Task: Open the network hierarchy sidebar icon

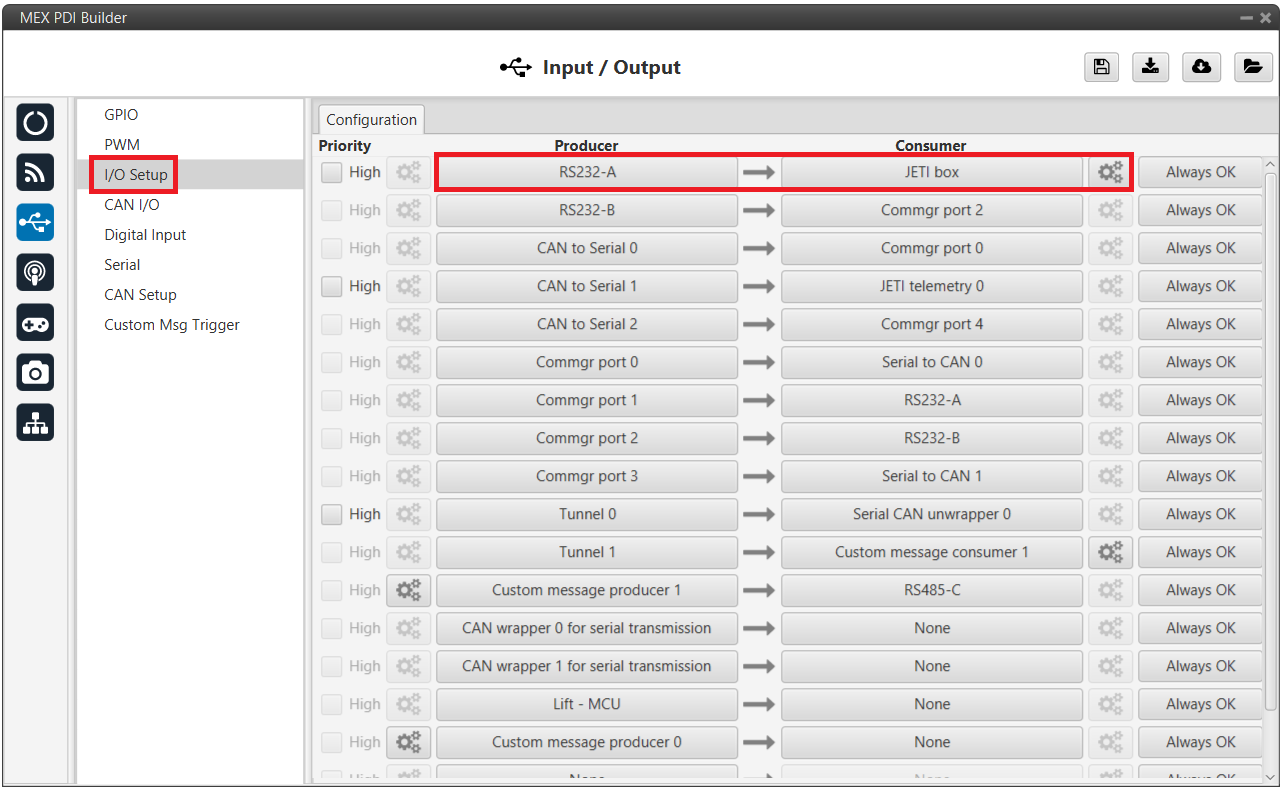Action: pyautogui.click(x=35, y=423)
